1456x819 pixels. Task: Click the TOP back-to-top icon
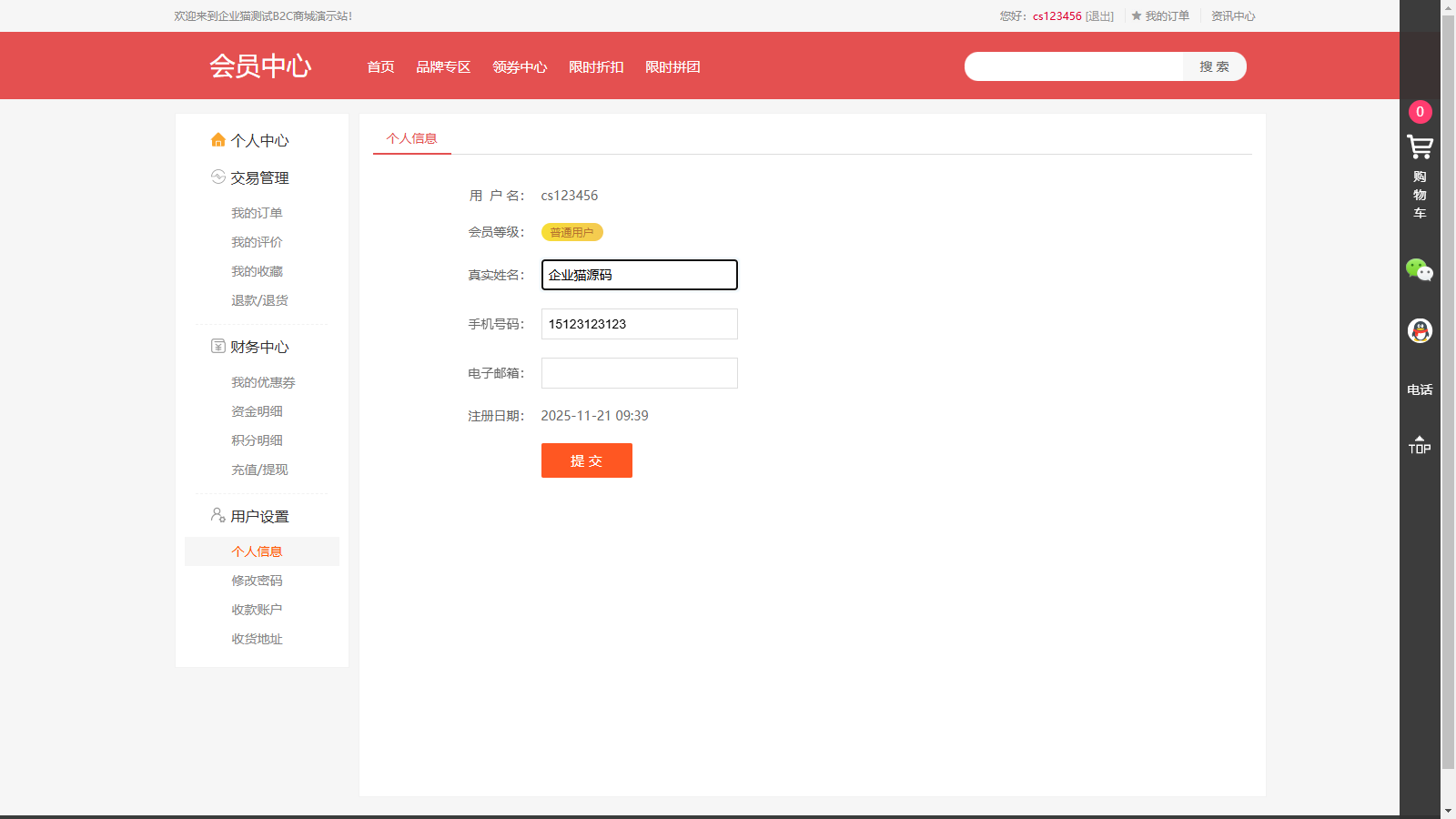pyautogui.click(x=1420, y=445)
